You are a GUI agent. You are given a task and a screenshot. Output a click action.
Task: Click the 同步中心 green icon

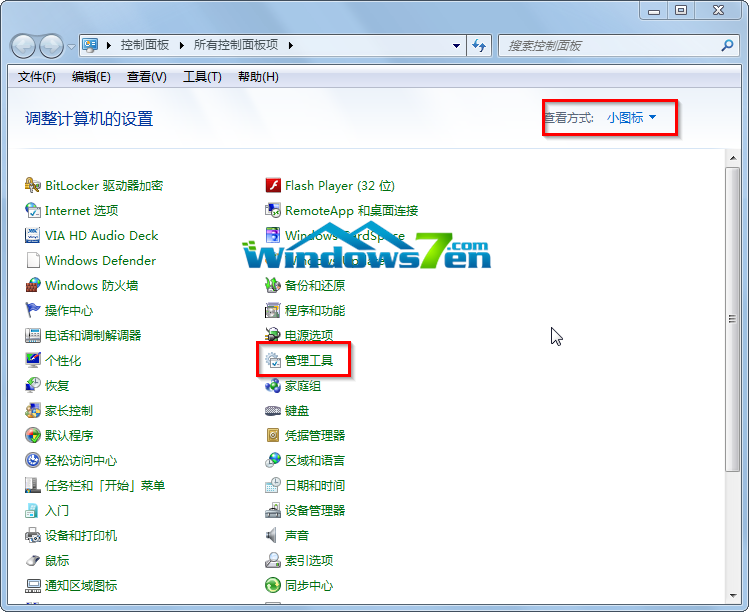[x=273, y=585]
